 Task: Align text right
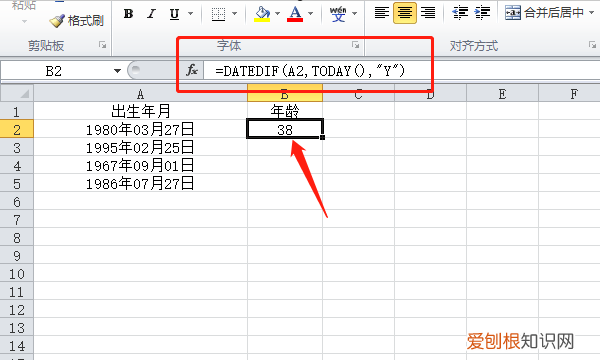[x=428, y=13]
